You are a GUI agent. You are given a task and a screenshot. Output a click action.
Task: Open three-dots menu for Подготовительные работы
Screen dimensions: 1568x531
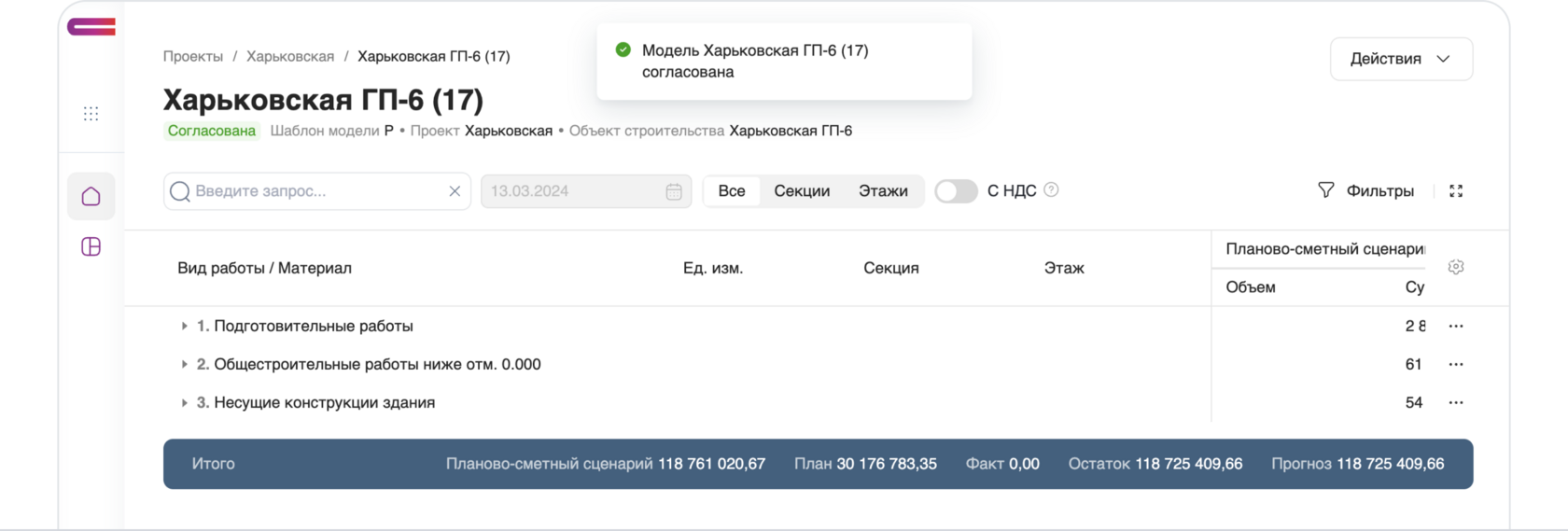[1455, 327]
